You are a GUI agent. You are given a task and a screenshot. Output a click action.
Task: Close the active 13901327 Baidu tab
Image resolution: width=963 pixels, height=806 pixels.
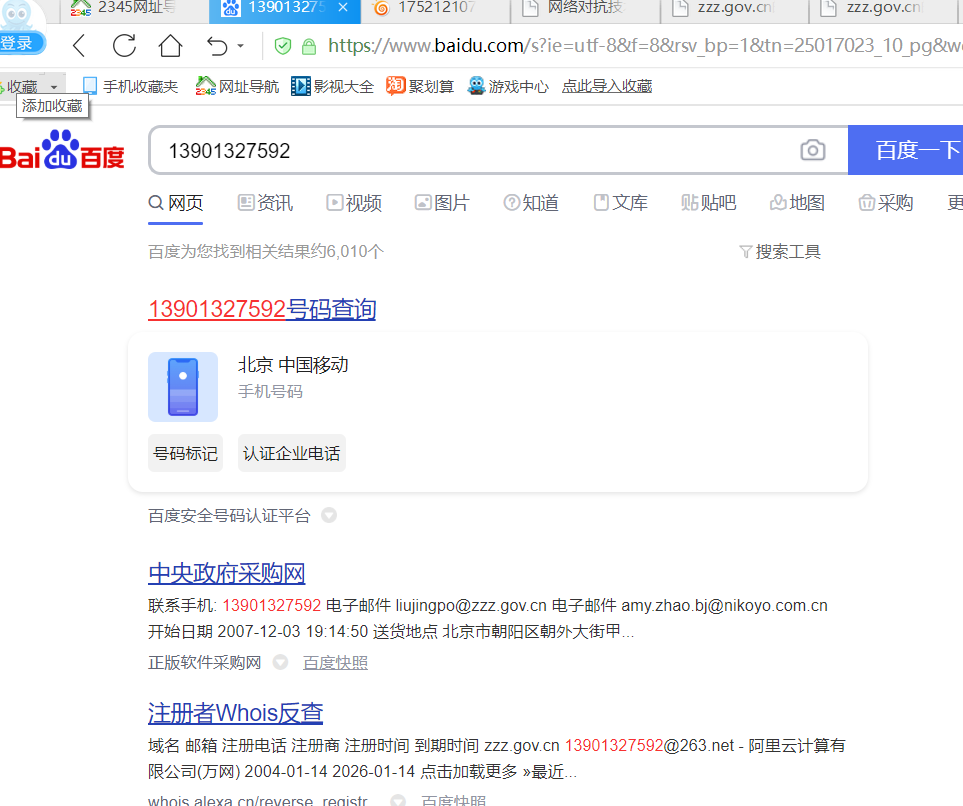[x=343, y=7]
